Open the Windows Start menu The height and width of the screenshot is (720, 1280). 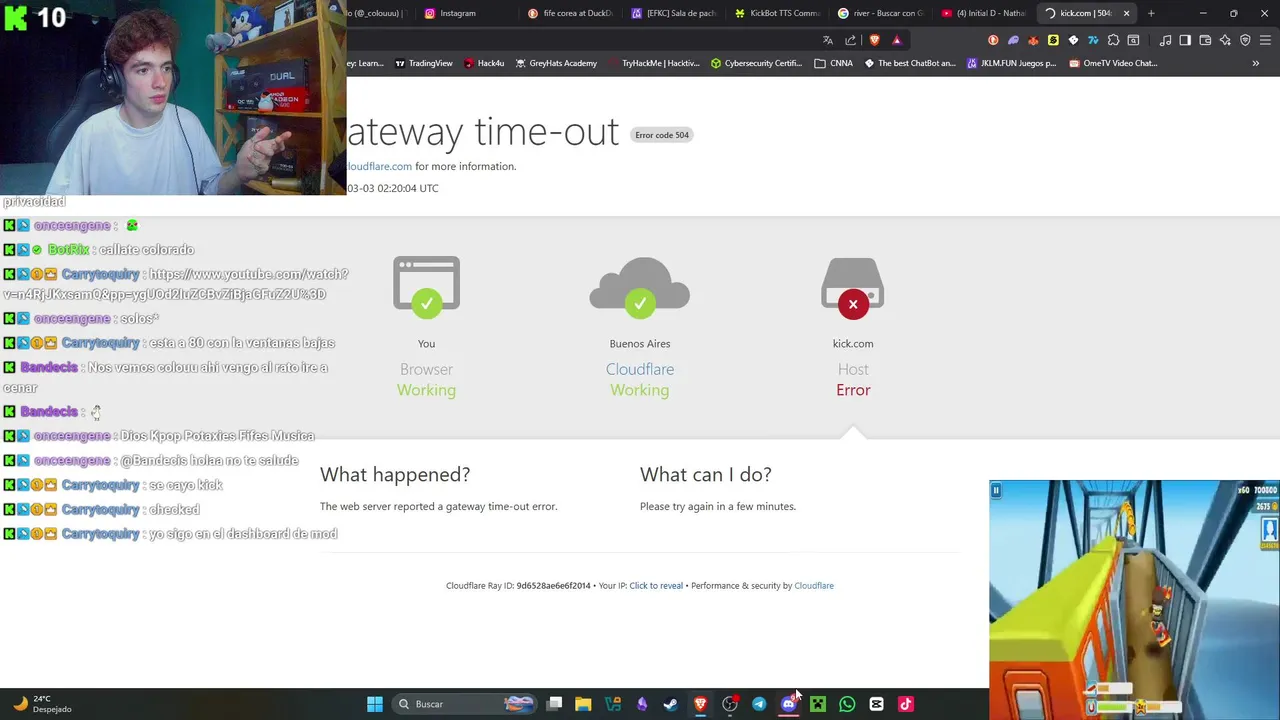coord(374,704)
